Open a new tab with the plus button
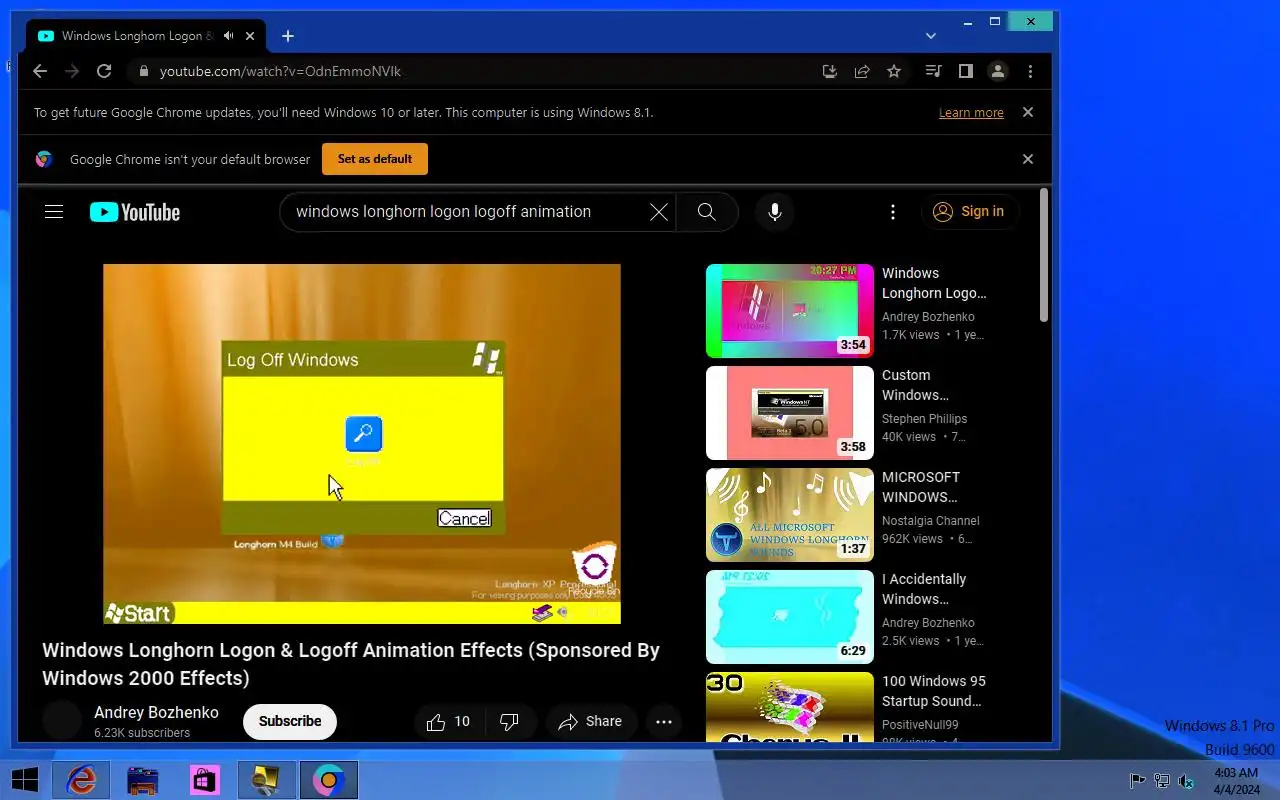Viewport: 1280px width, 800px height. (x=288, y=36)
